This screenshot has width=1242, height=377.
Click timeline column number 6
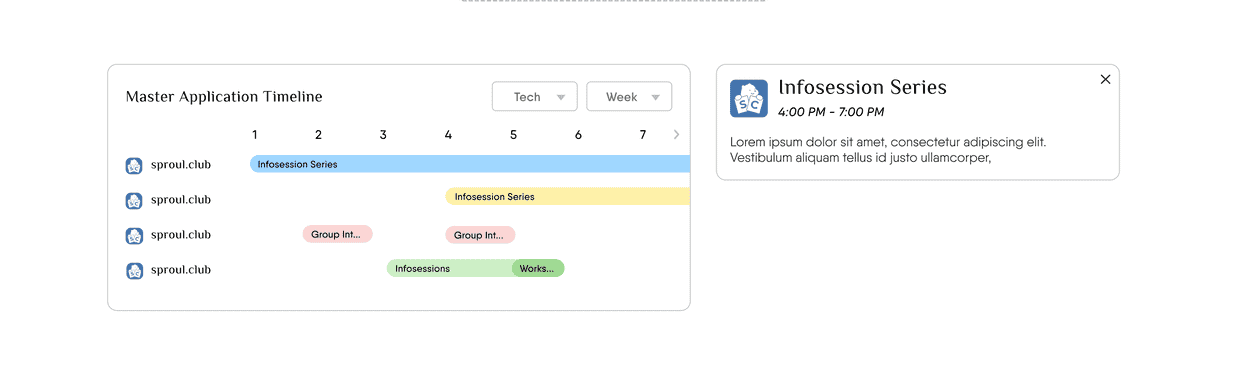(x=578, y=135)
